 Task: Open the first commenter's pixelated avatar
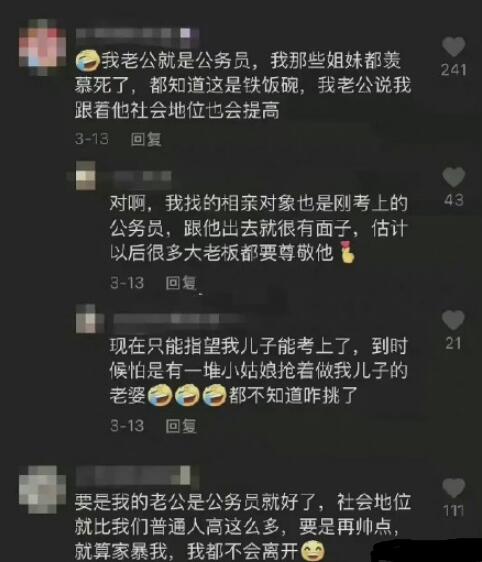point(42,47)
